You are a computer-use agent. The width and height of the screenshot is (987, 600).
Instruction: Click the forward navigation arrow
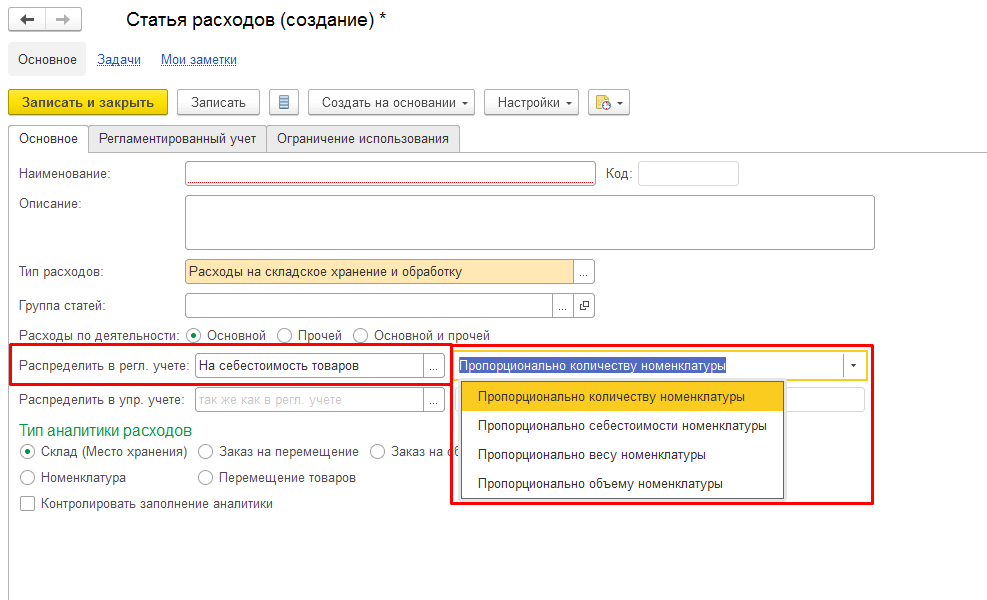tap(62, 20)
